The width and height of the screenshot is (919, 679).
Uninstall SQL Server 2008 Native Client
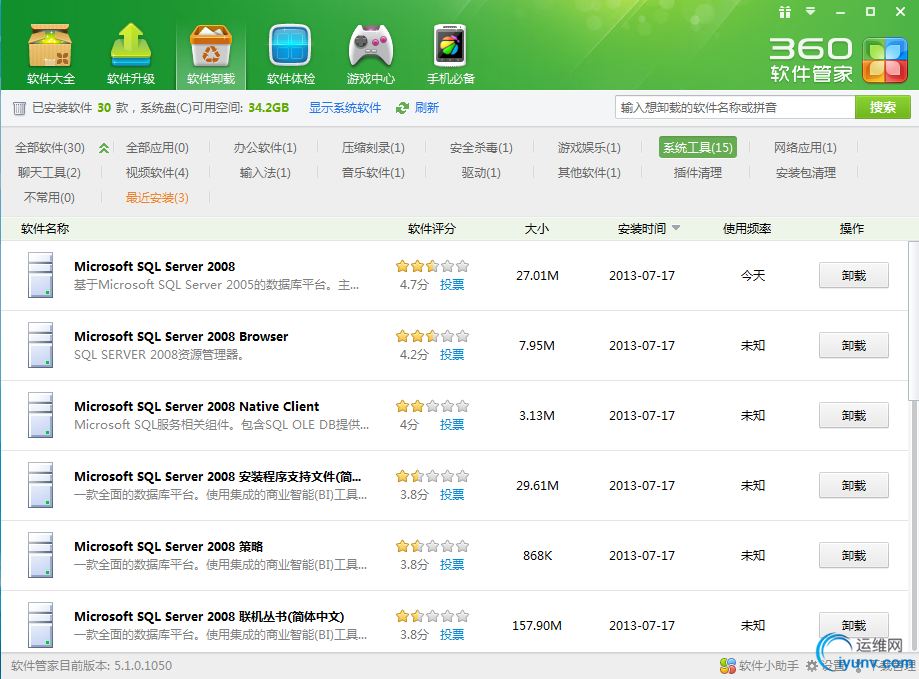[x=853, y=415]
